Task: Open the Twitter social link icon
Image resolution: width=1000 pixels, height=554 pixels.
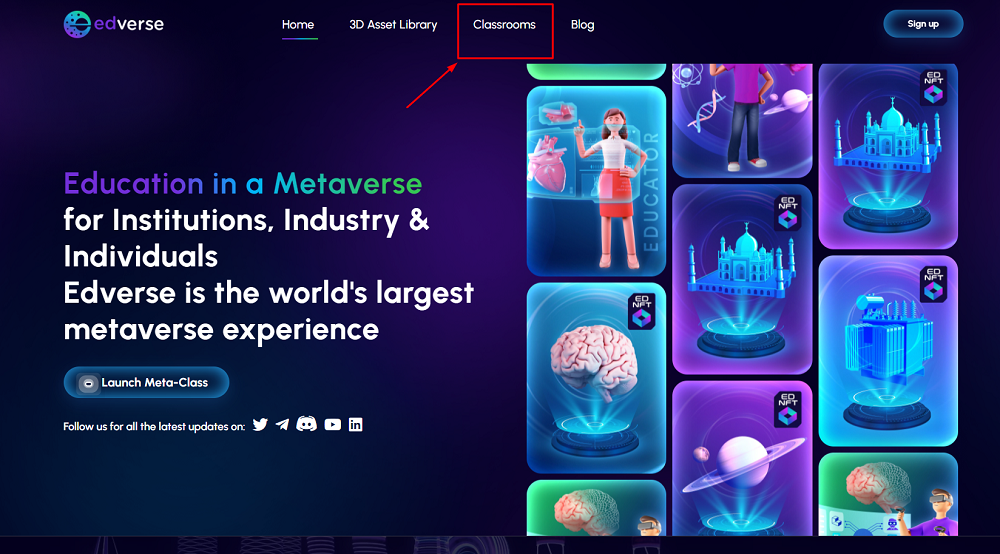Action: [260, 425]
